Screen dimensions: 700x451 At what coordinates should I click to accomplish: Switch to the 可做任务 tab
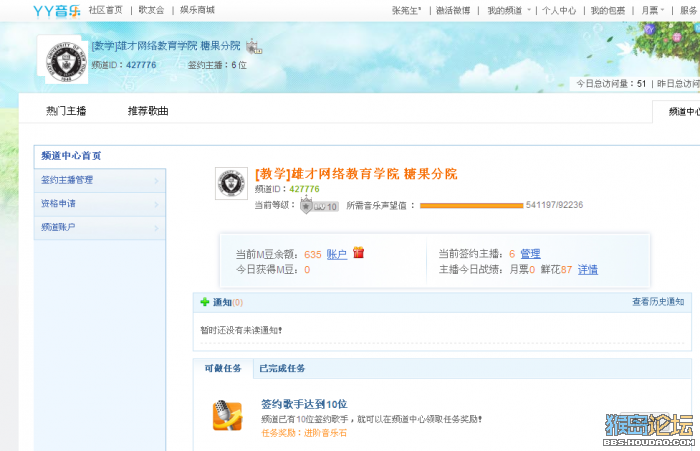[x=223, y=368]
